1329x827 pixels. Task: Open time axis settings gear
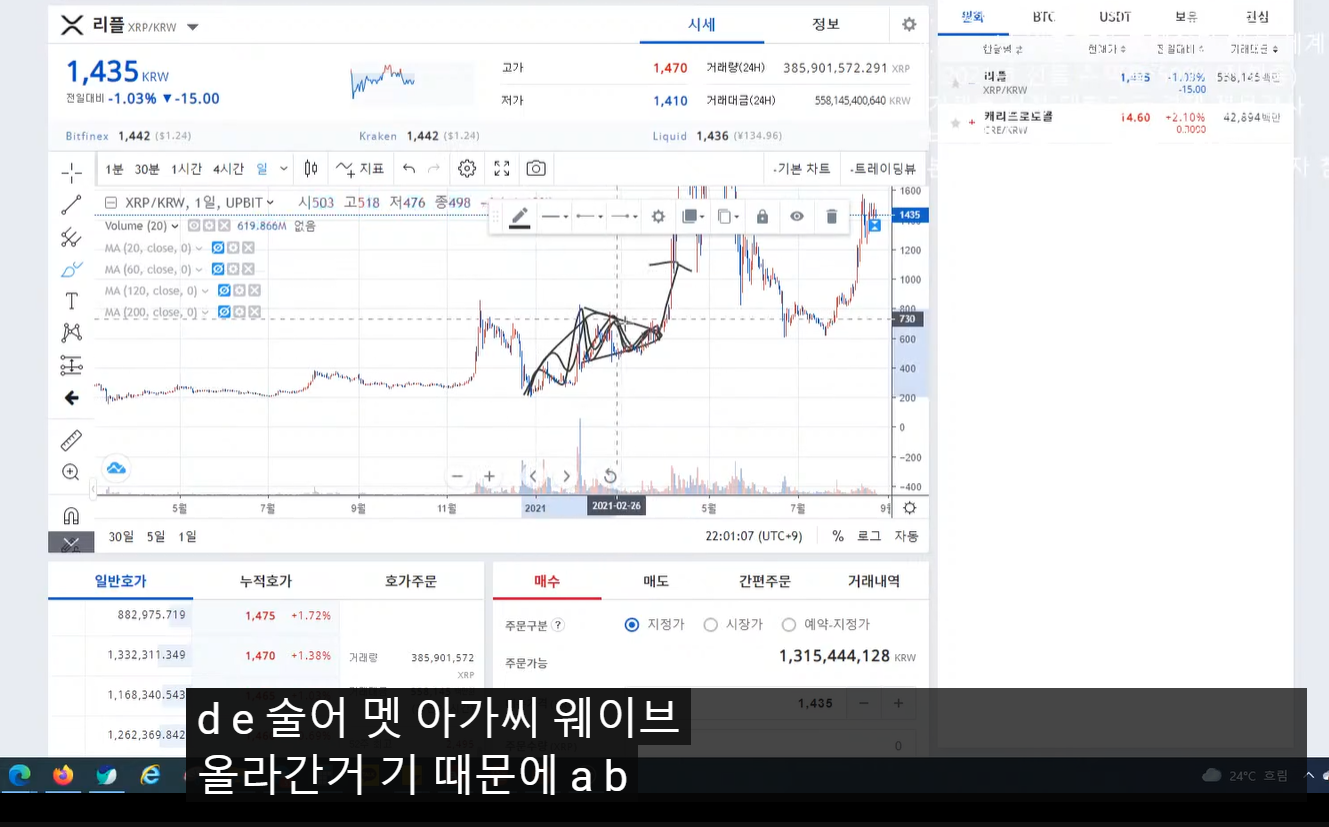tap(909, 508)
